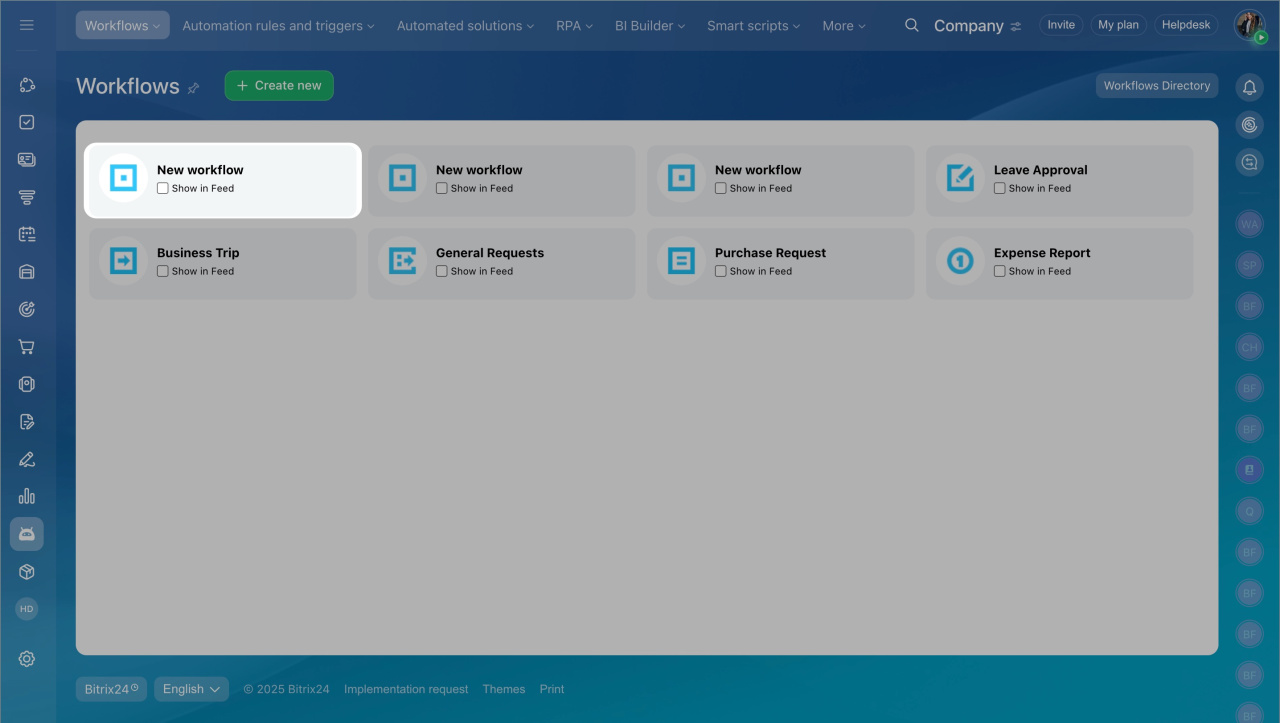Screen dimensions: 1280x723
Task: Open the Leave Approval workflow title
Action: coord(1041,170)
